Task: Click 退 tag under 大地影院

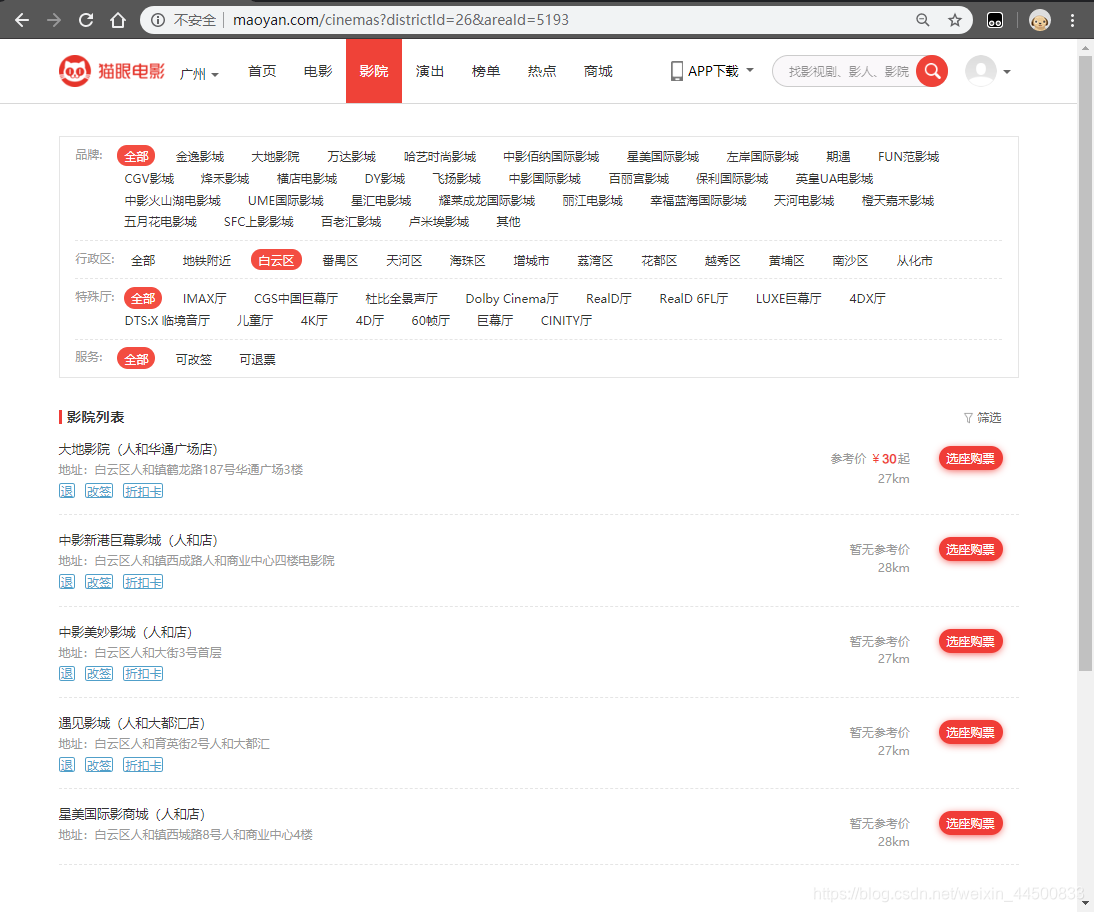Action: pos(66,491)
